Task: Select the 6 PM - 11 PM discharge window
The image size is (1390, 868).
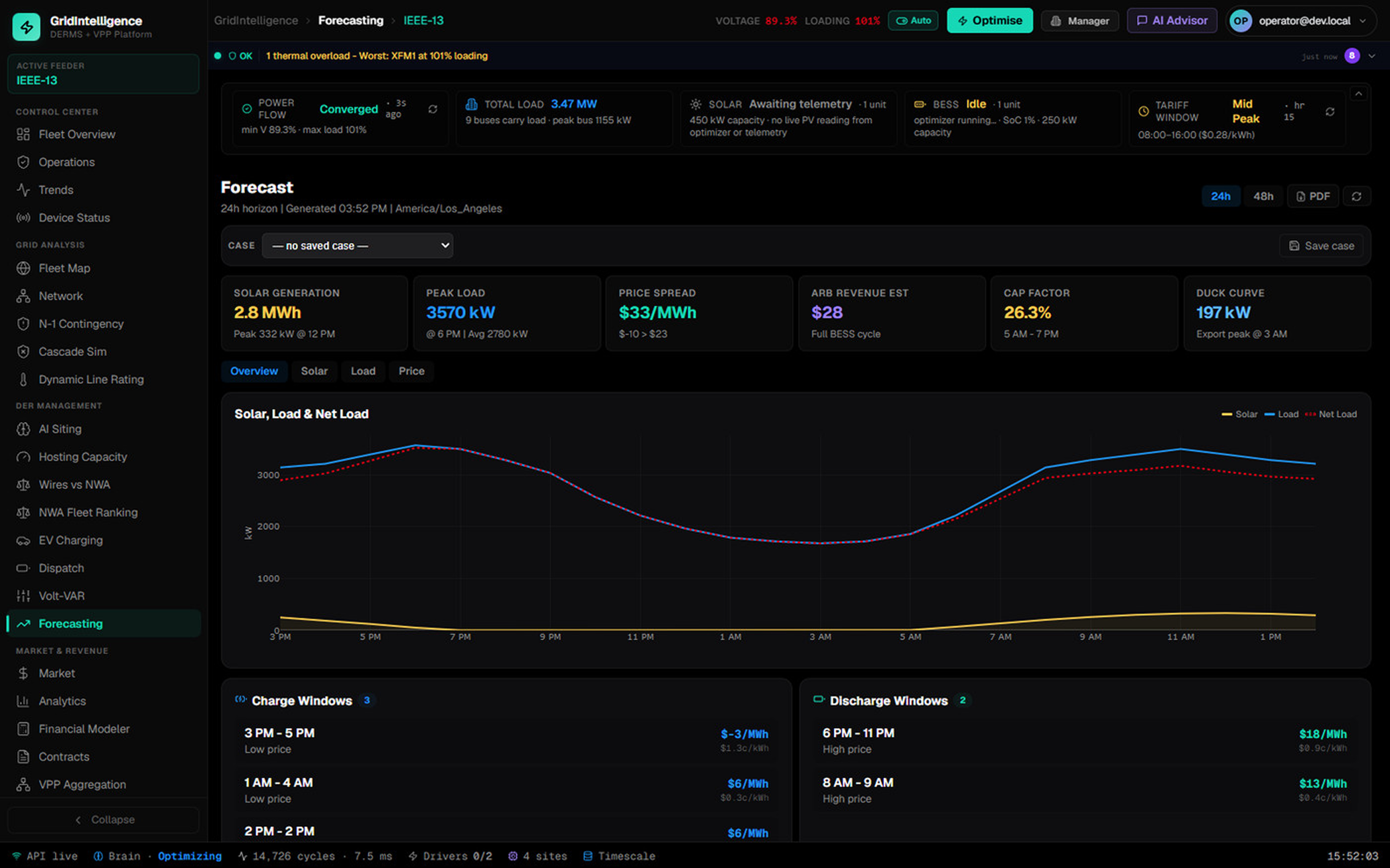Action: point(1085,740)
